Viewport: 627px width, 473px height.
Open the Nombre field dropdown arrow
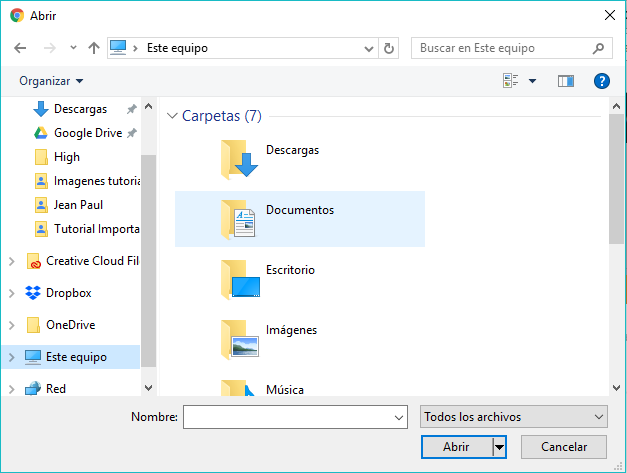click(x=399, y=417)
